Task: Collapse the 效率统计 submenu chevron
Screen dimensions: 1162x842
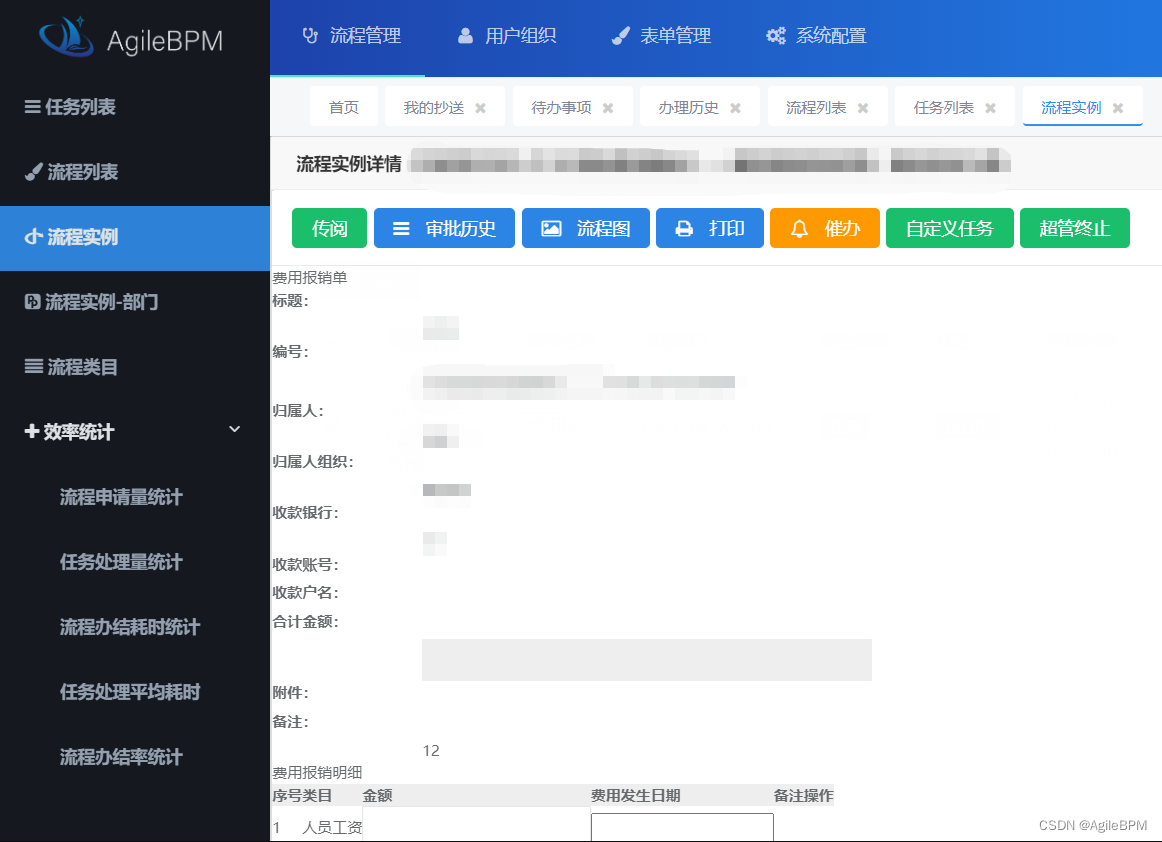Action: pos(234,430)
